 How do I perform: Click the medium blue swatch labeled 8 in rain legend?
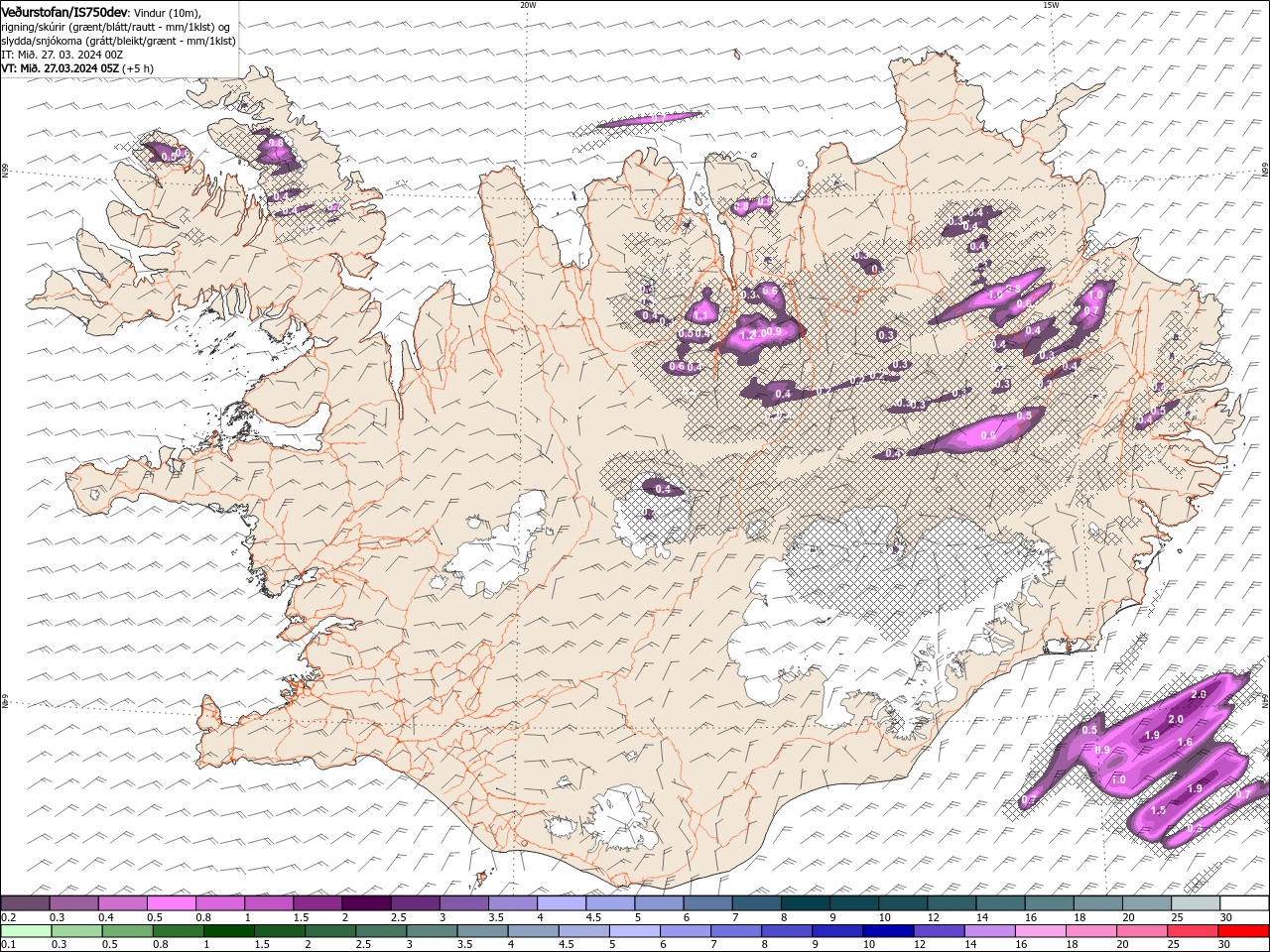click(787, 931)
